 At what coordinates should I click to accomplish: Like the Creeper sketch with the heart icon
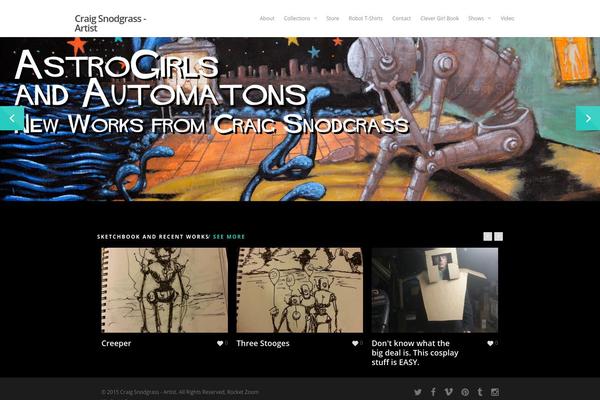click(220, 343)
